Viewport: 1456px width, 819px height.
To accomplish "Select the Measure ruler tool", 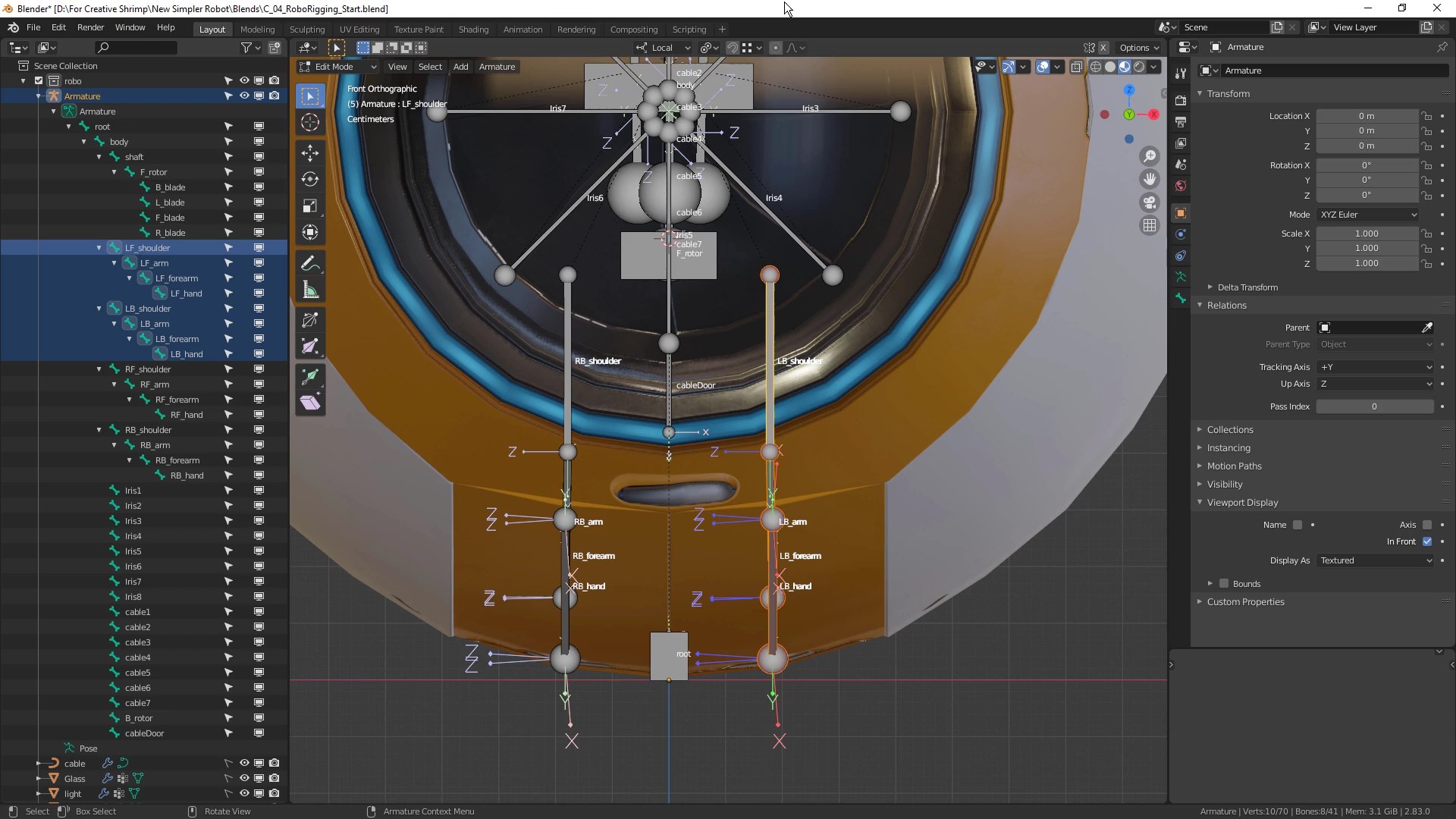I will coord(309,290).
